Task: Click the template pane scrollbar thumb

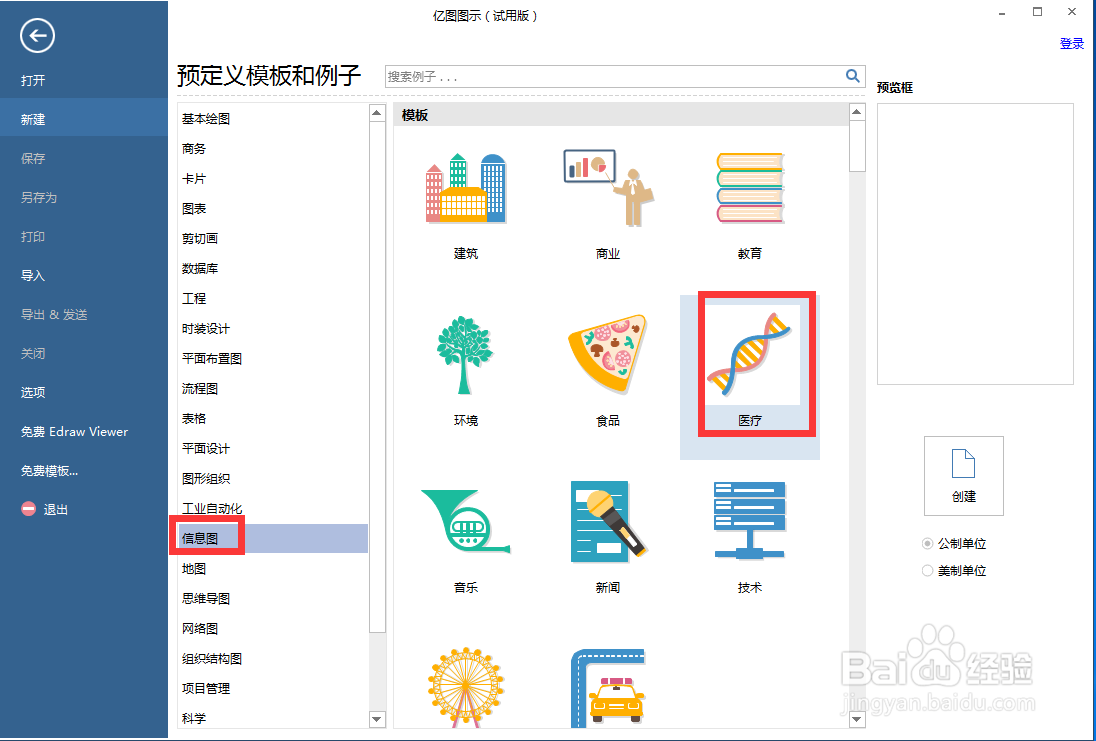Action: pos(857,146)
